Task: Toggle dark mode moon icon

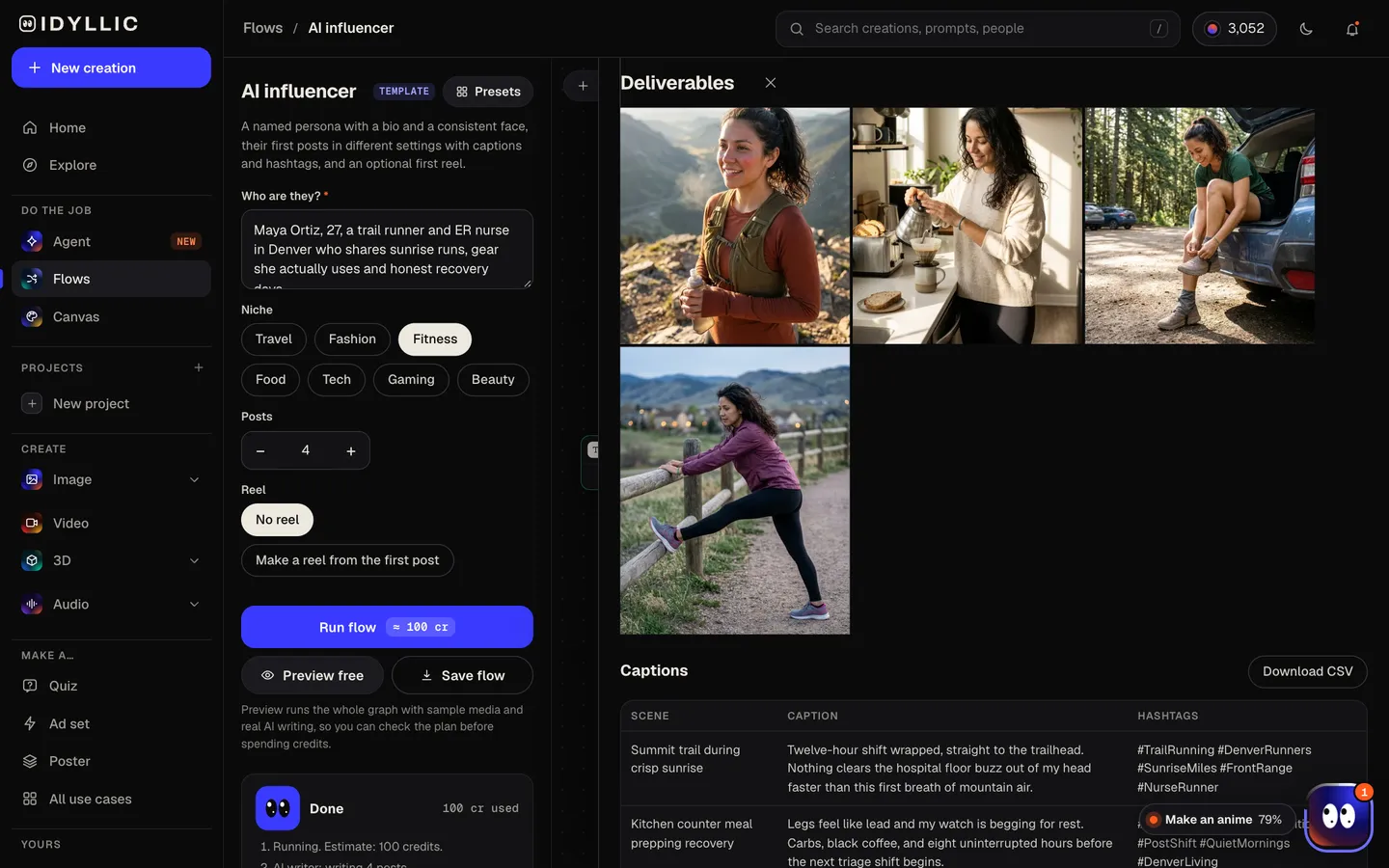Action: point(1306,29)
